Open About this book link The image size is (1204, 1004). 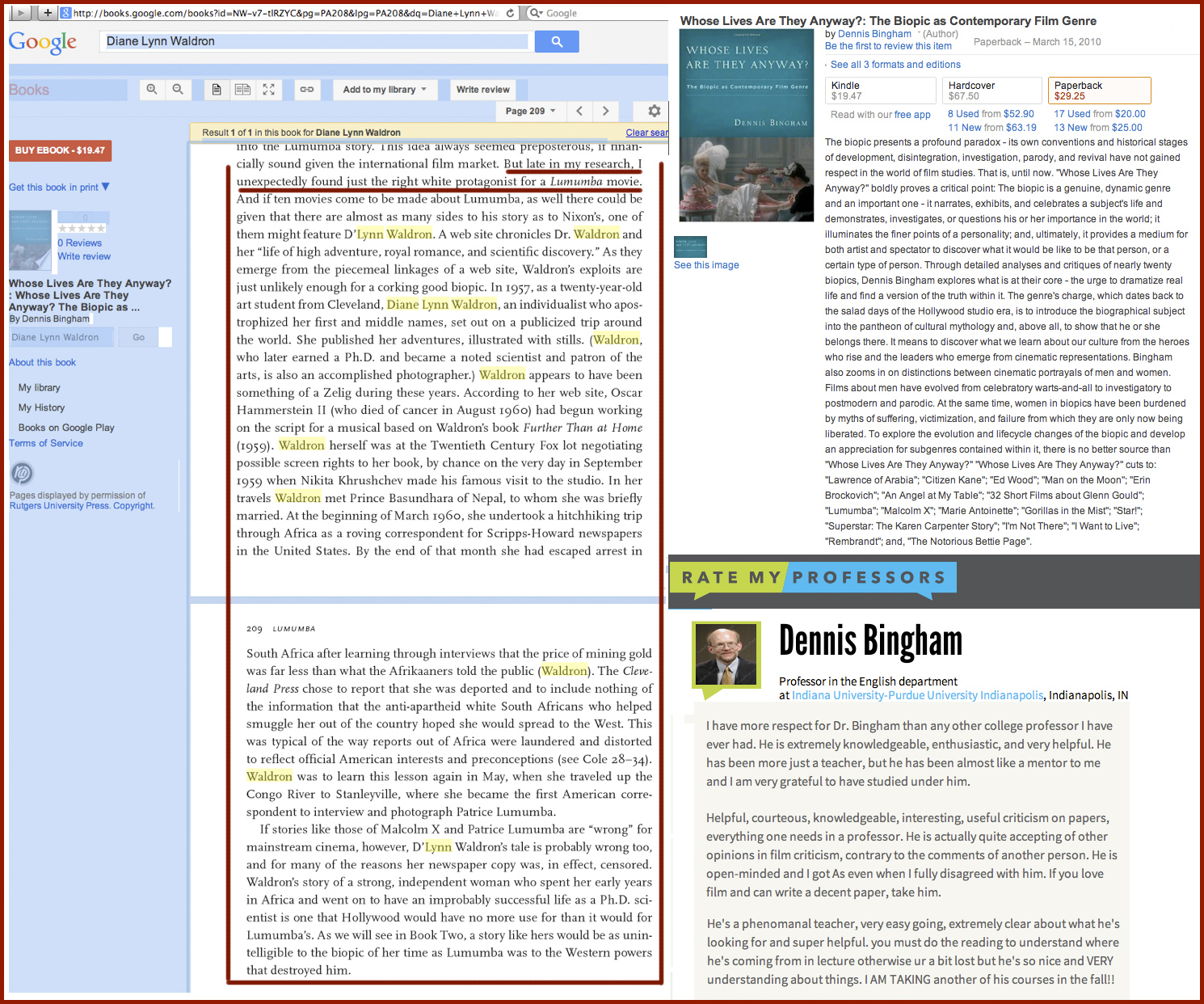[x=42, y=362]
